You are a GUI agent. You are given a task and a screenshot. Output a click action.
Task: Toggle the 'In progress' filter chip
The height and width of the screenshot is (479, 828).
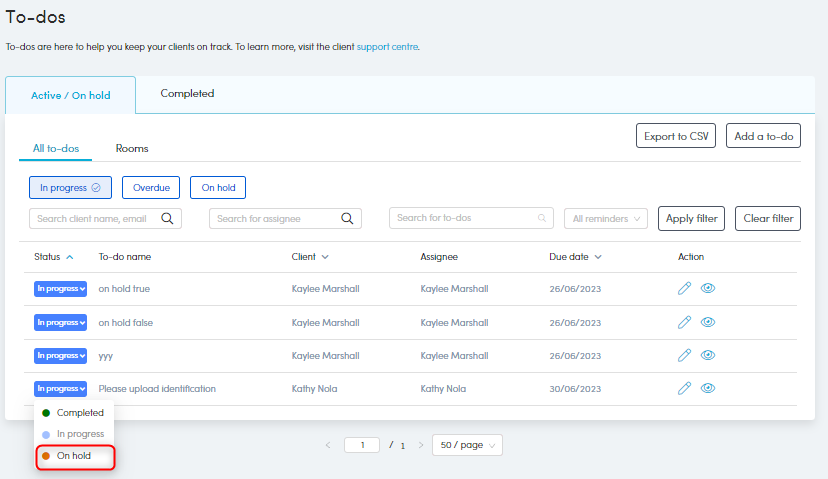pyautogui.click(x=70, y=187)
